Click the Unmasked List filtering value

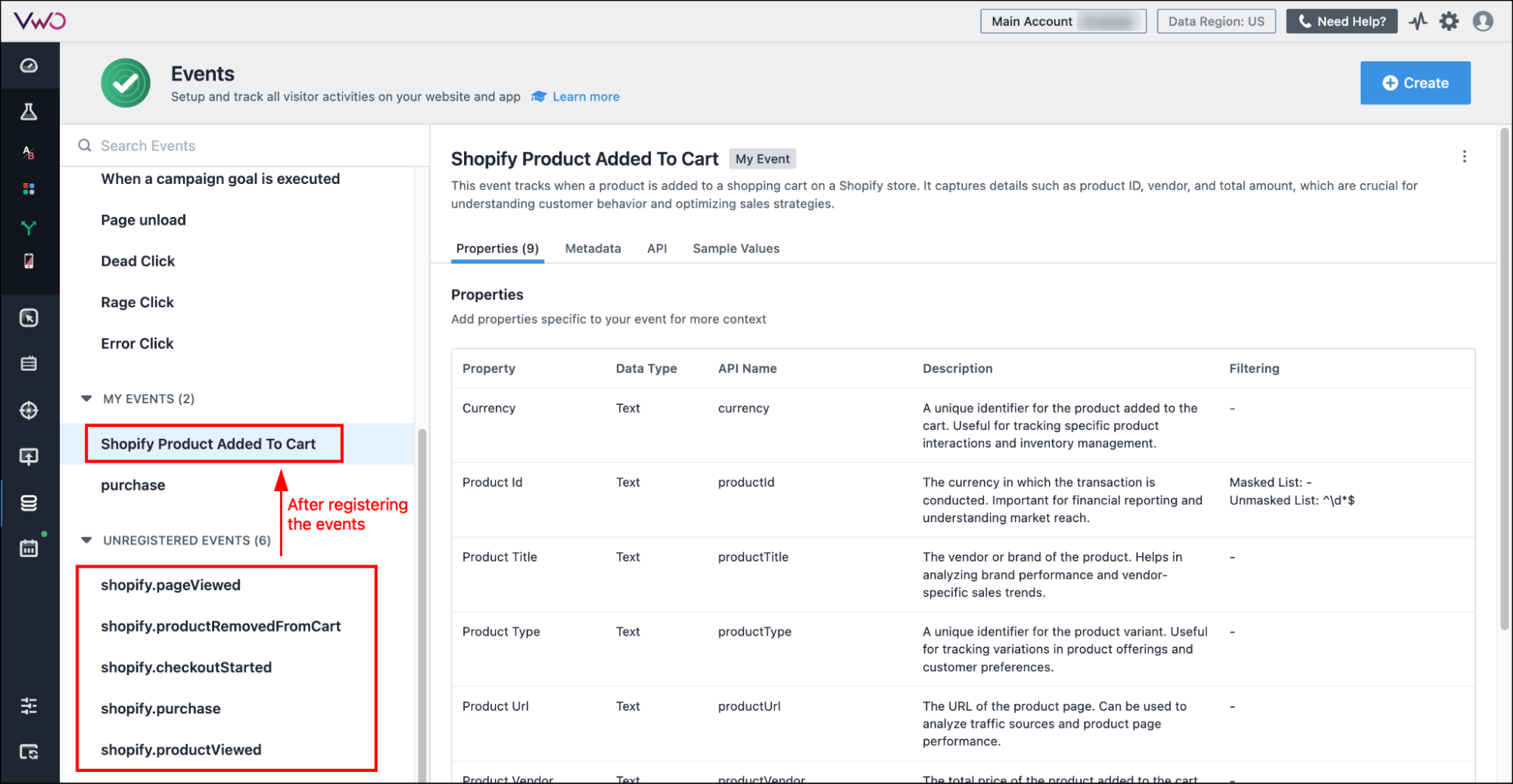point(1291,500)
